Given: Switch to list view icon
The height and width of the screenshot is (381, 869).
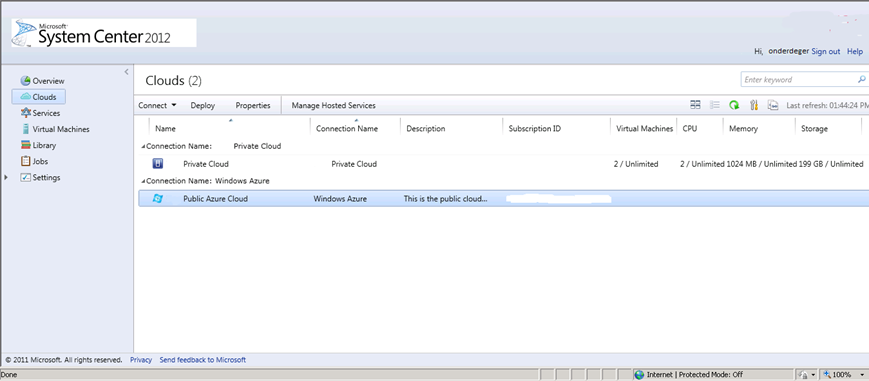Looking at the screenshot, I should (715, 105).
